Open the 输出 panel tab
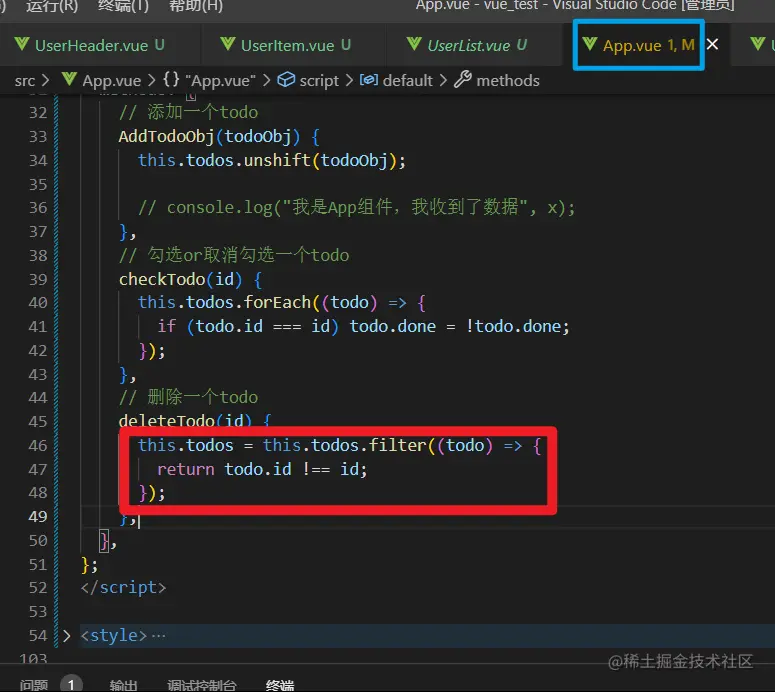The width and height of the screenshot is (775, 692). (x=123, y=685)
